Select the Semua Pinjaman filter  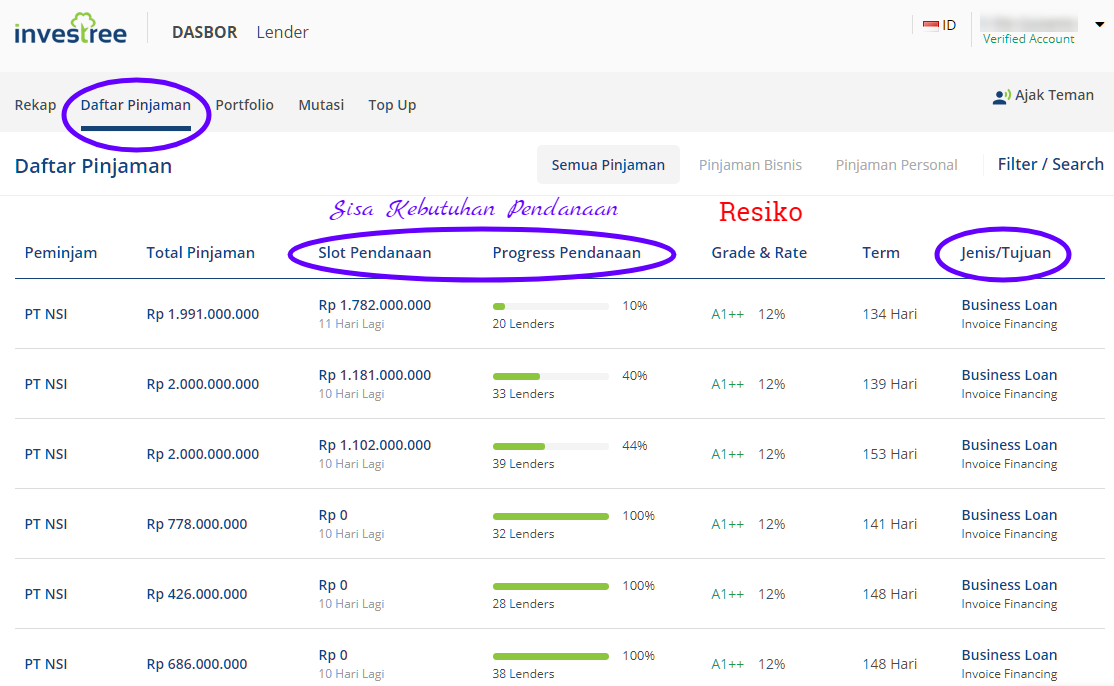(x=608, y=164)
